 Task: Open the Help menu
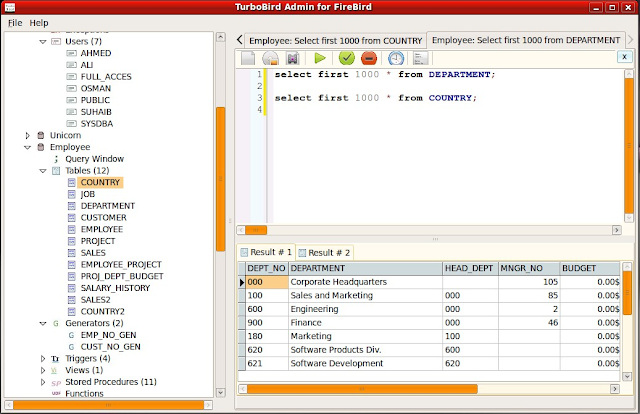tap(39, 23)
